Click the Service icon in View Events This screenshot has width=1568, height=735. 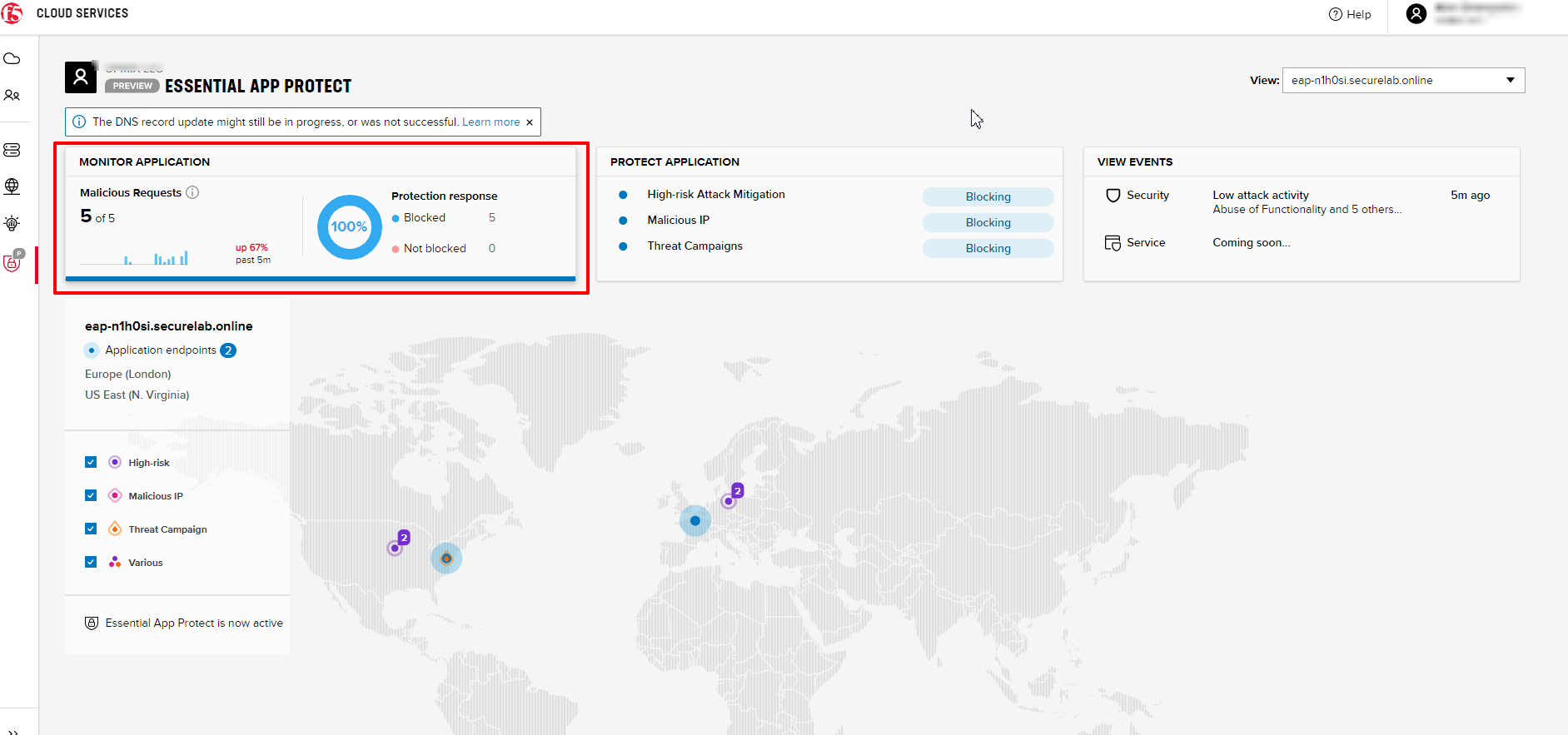tap(1113, 243)
